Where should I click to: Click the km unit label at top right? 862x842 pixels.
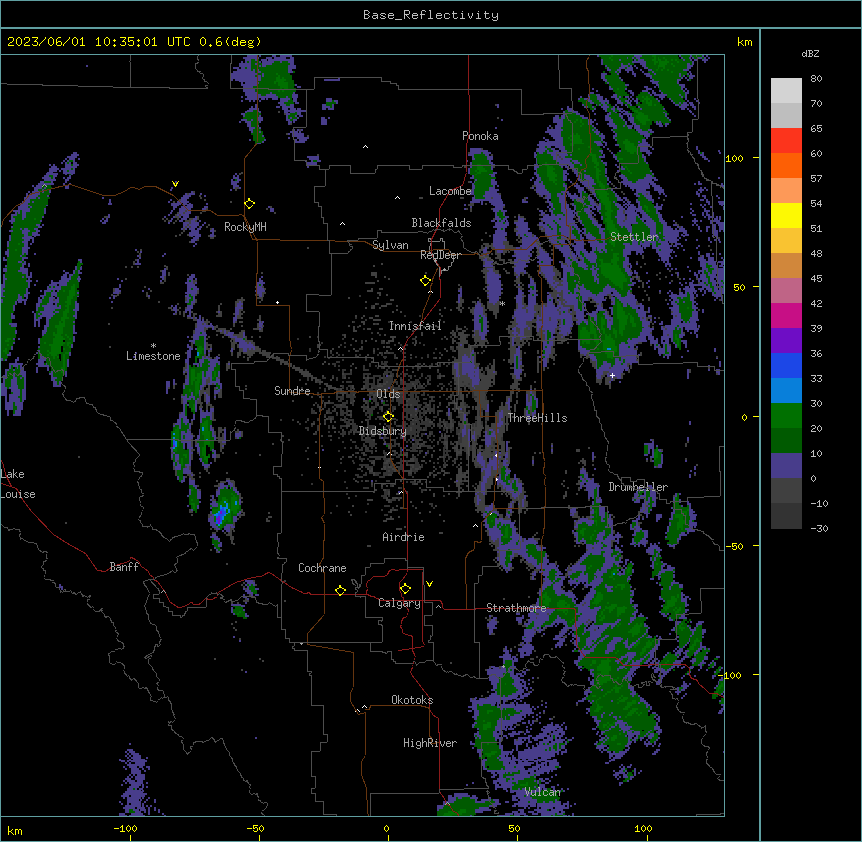tap(745, 42)
